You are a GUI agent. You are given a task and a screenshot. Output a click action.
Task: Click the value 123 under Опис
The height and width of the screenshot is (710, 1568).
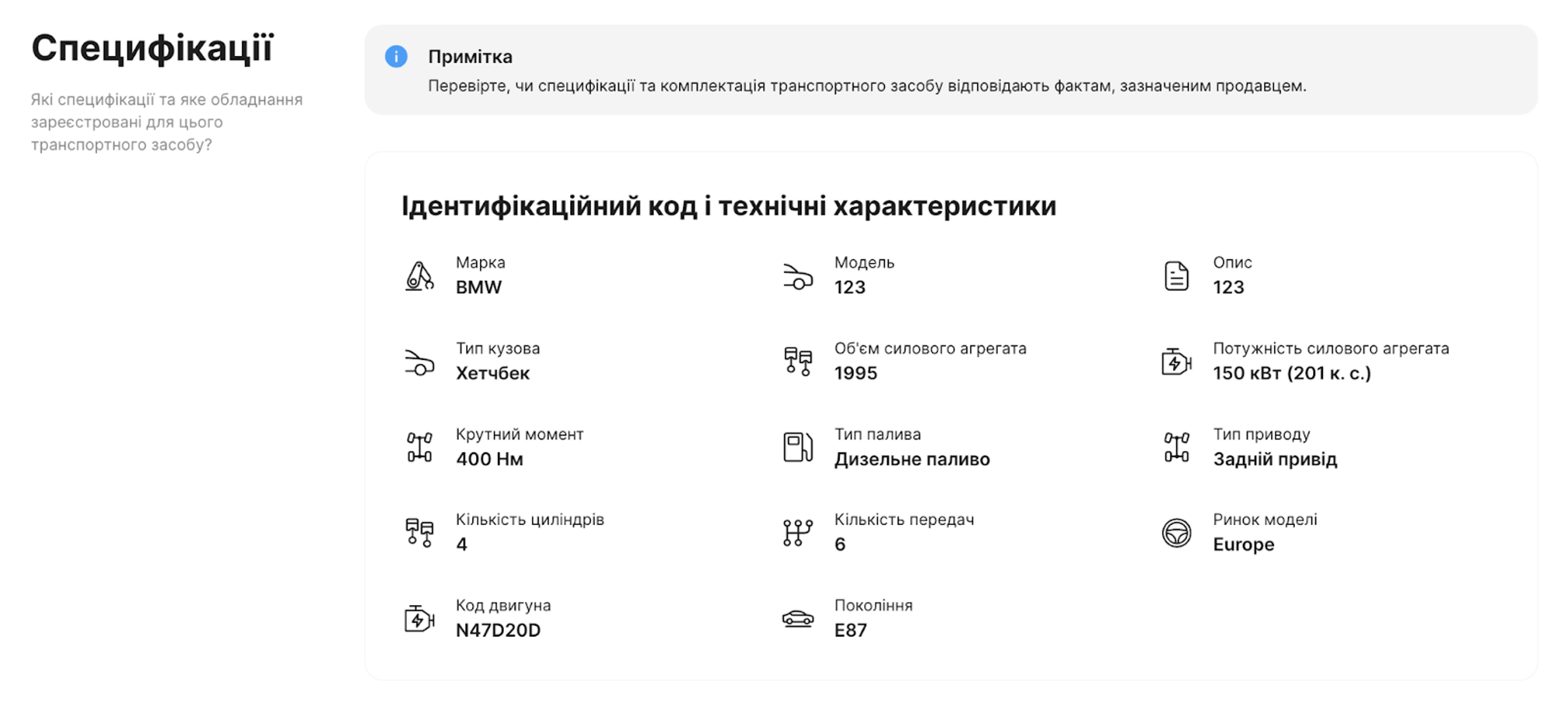[x=1228, y=288]
